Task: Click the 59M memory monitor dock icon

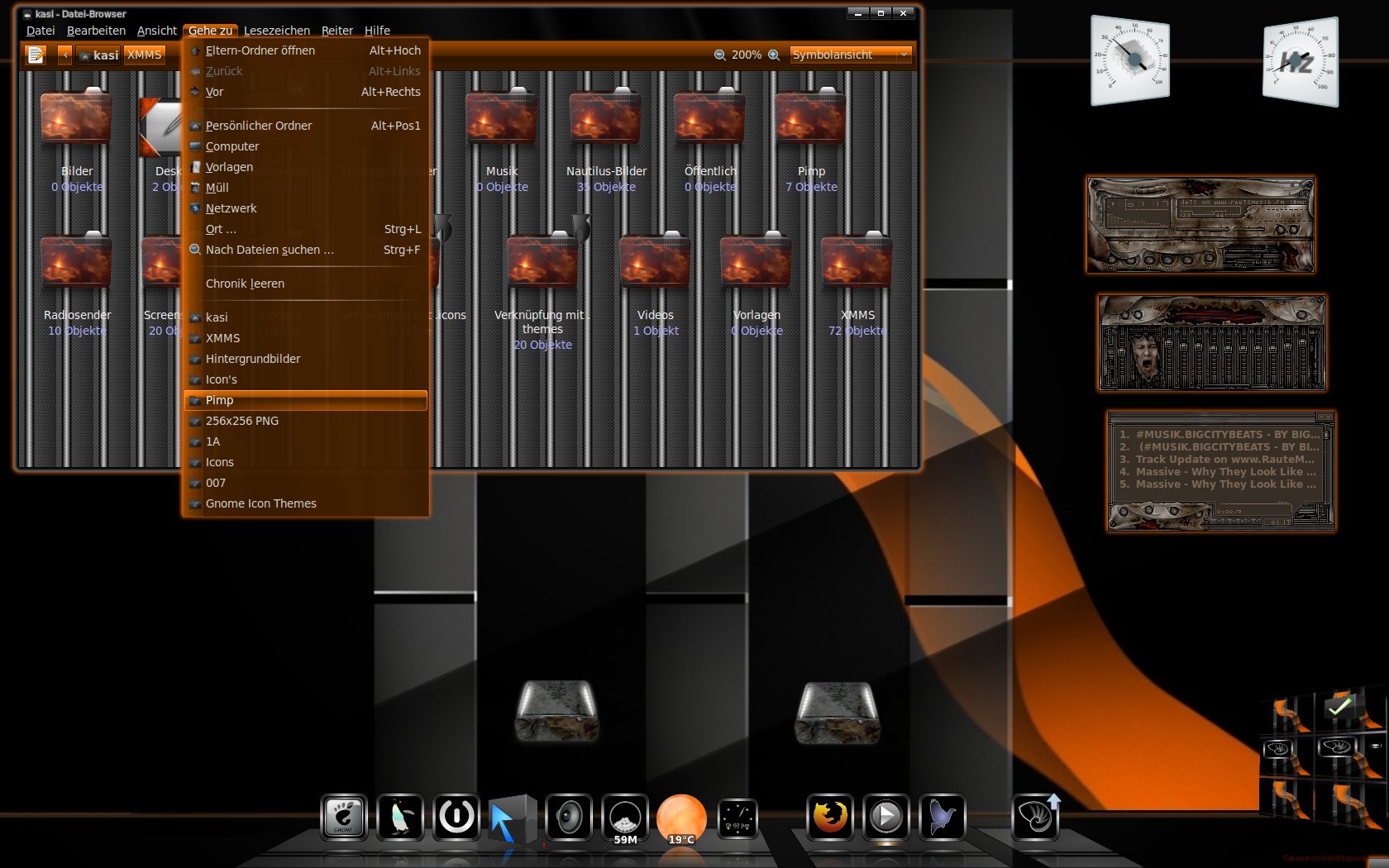Action: (625, 818)
